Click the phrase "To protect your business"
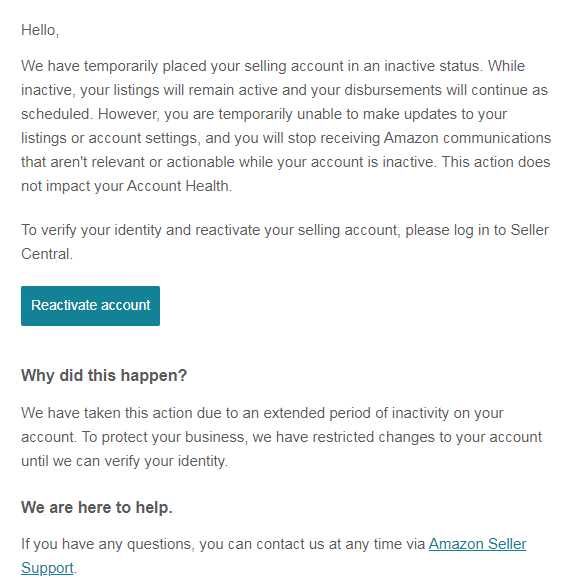Viewport: 573px width, 585px height. click(163, 437)
